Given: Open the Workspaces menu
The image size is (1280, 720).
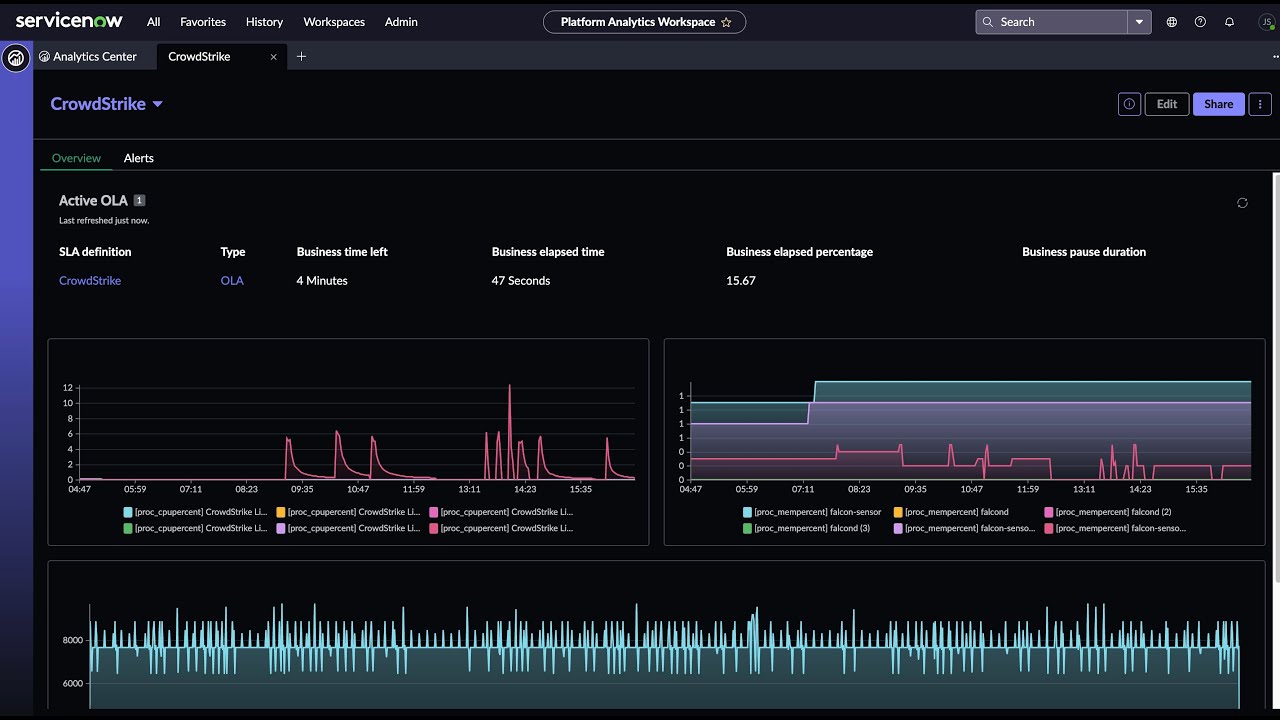Looking at the screenshot, I should pos(334,22).
